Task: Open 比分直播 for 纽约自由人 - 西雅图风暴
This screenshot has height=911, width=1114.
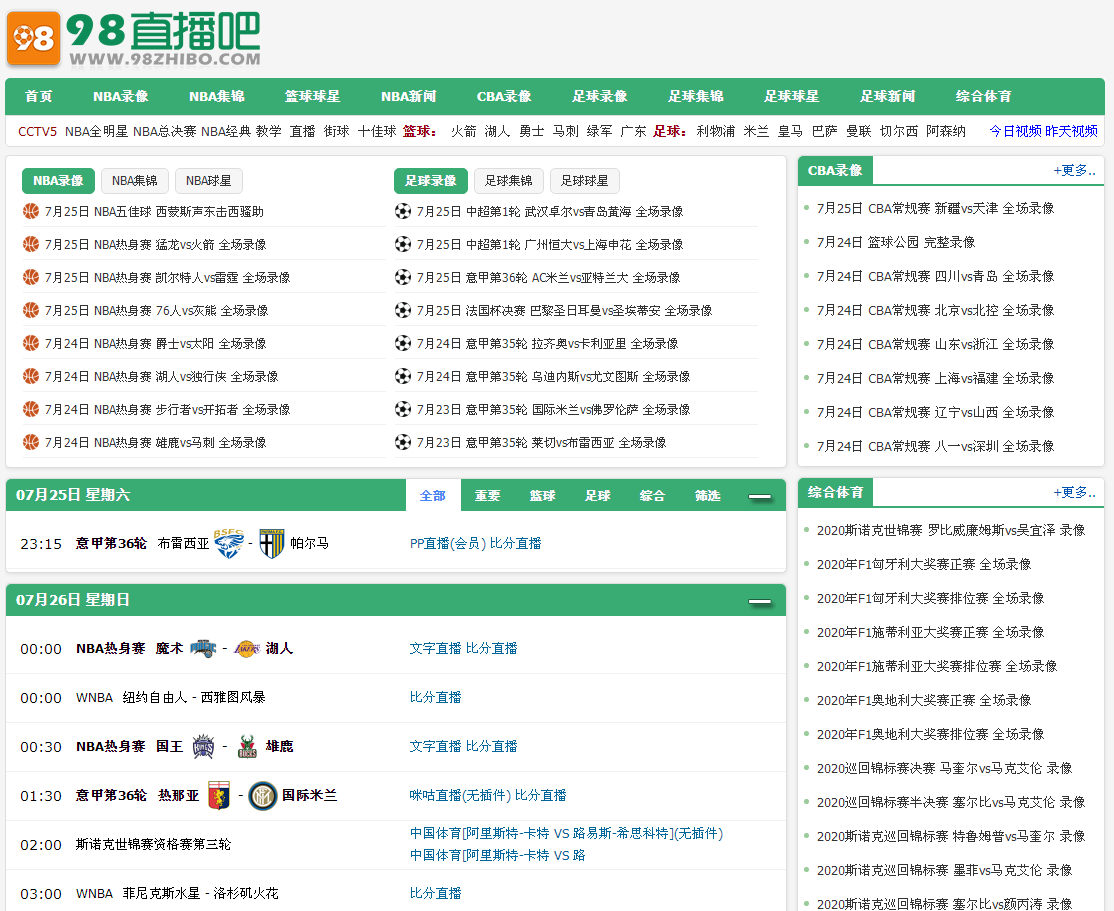Action: pyautogui.click(x=436, y=697)
